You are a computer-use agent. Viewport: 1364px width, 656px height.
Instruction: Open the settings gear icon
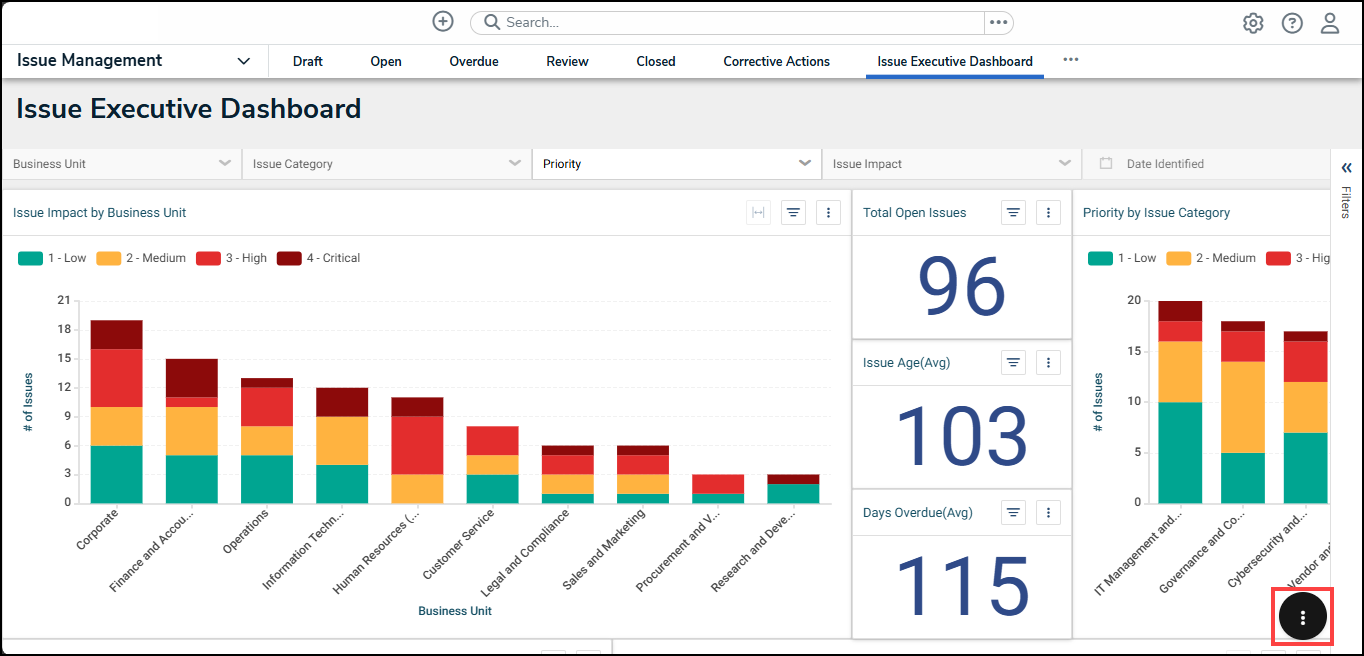point(1253,23)
